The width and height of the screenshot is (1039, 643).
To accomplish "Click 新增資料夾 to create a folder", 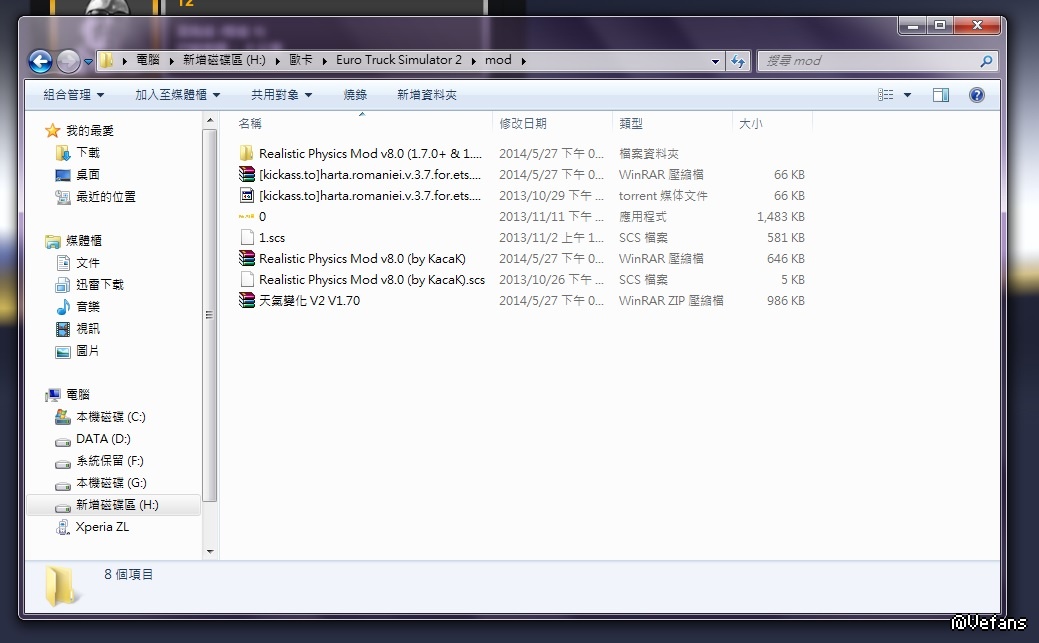I will point(426,95).
